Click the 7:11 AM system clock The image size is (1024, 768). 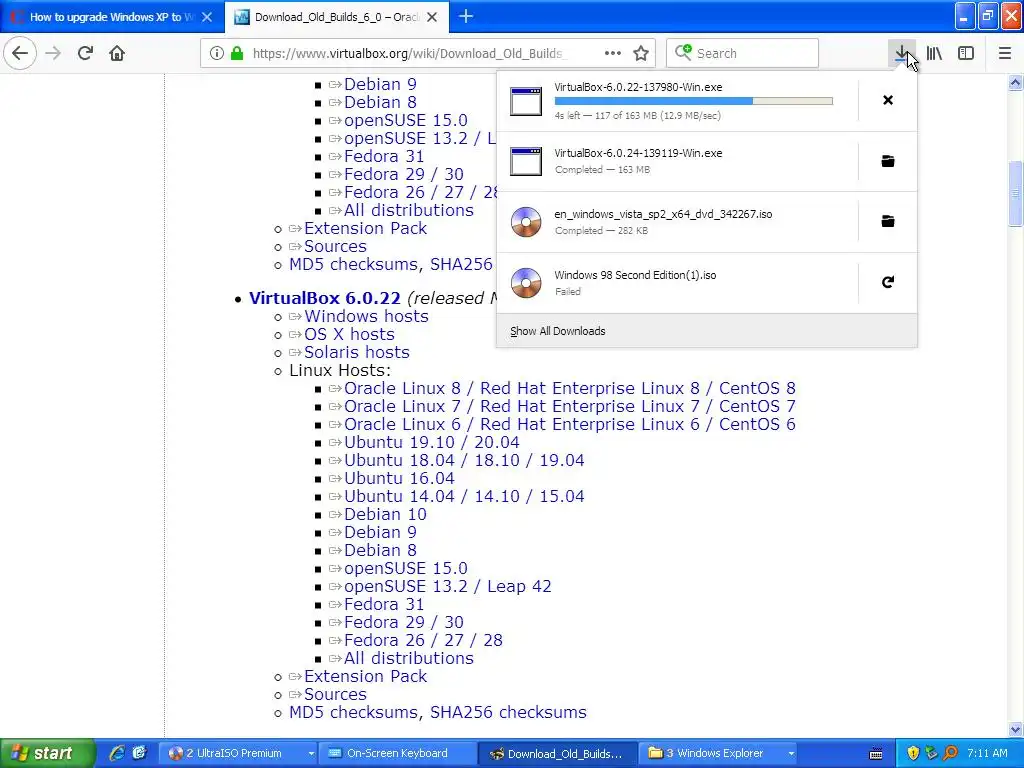[x=987, y=753]
